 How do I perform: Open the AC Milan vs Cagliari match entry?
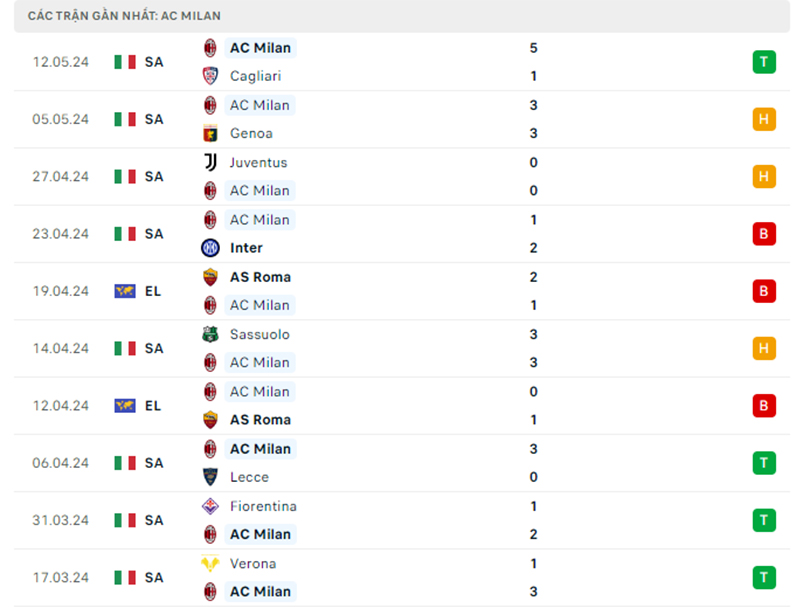tap(400, 61)
